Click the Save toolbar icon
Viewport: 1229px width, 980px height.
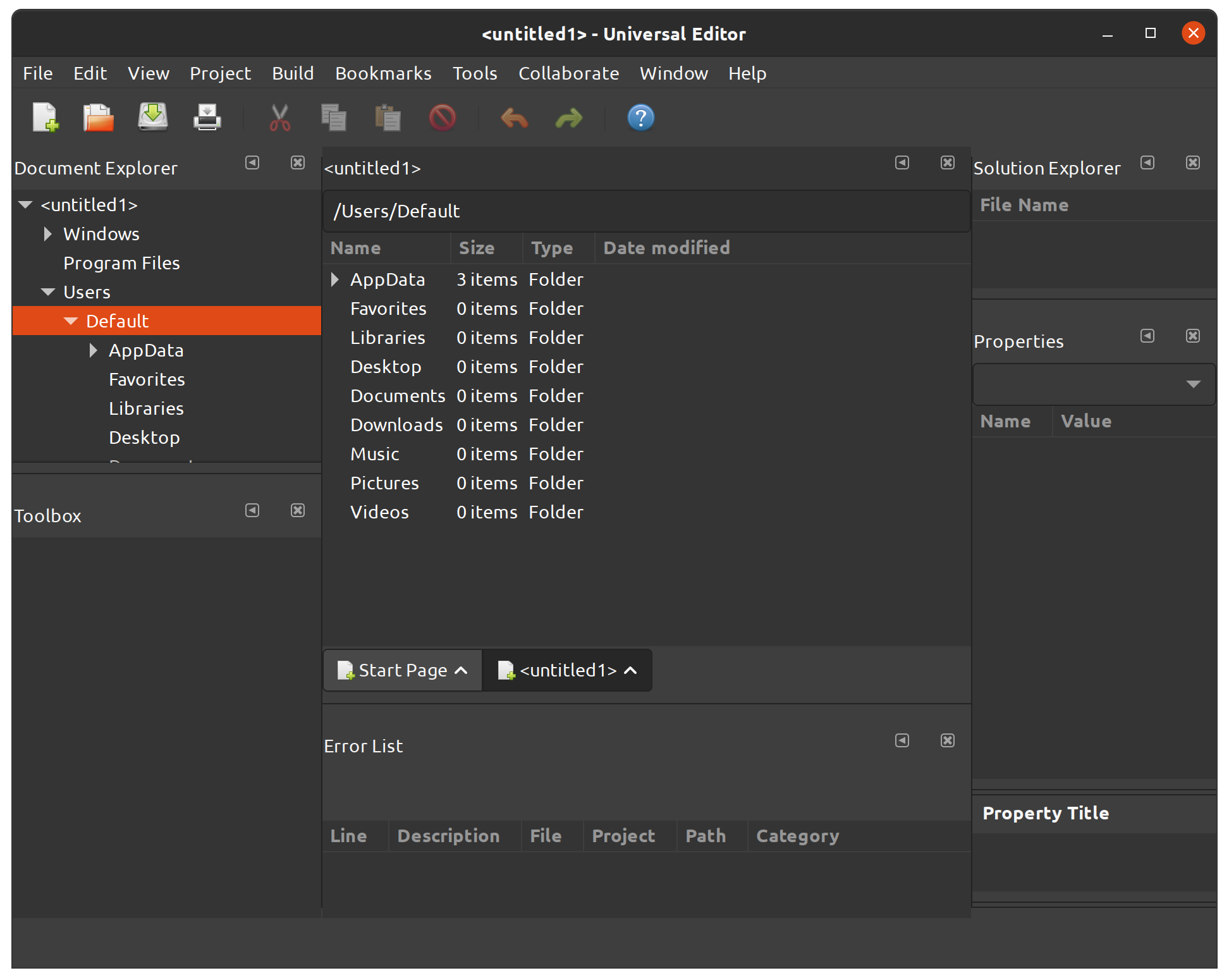coord(153,118)
